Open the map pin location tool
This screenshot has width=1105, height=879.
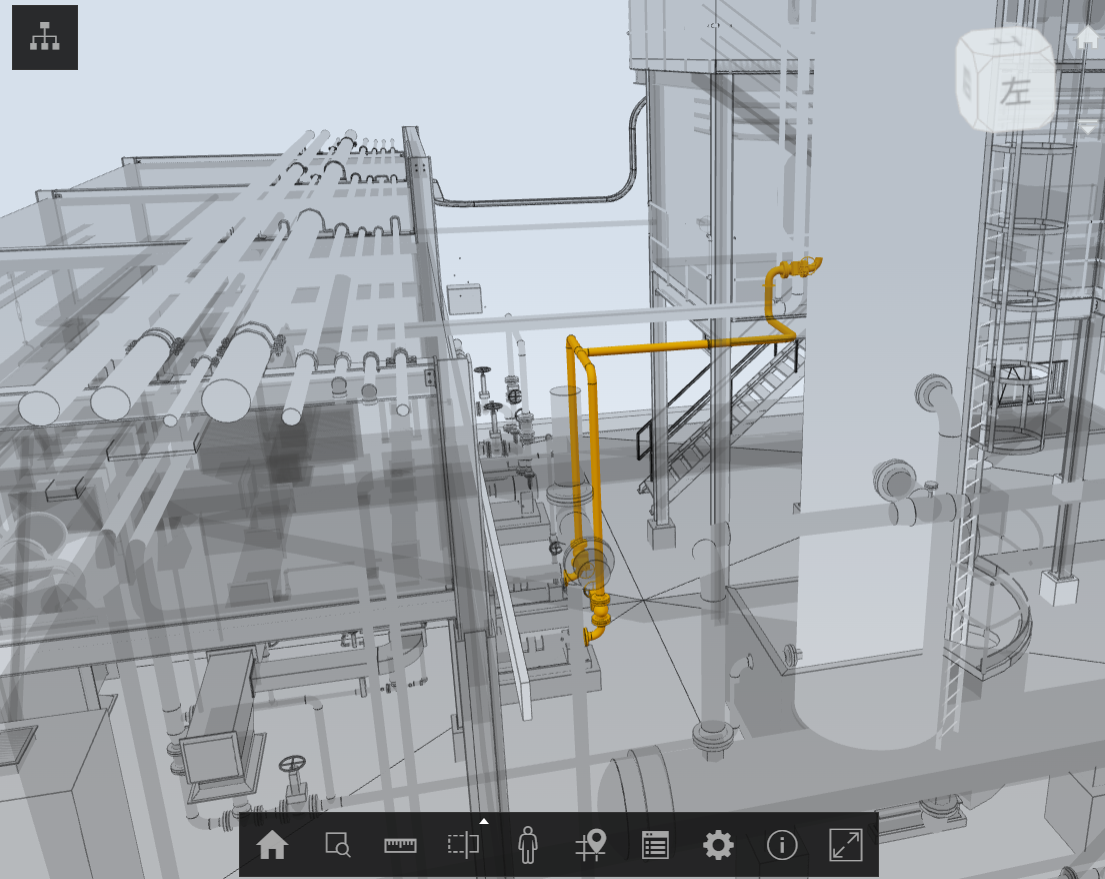pos(591,845)
